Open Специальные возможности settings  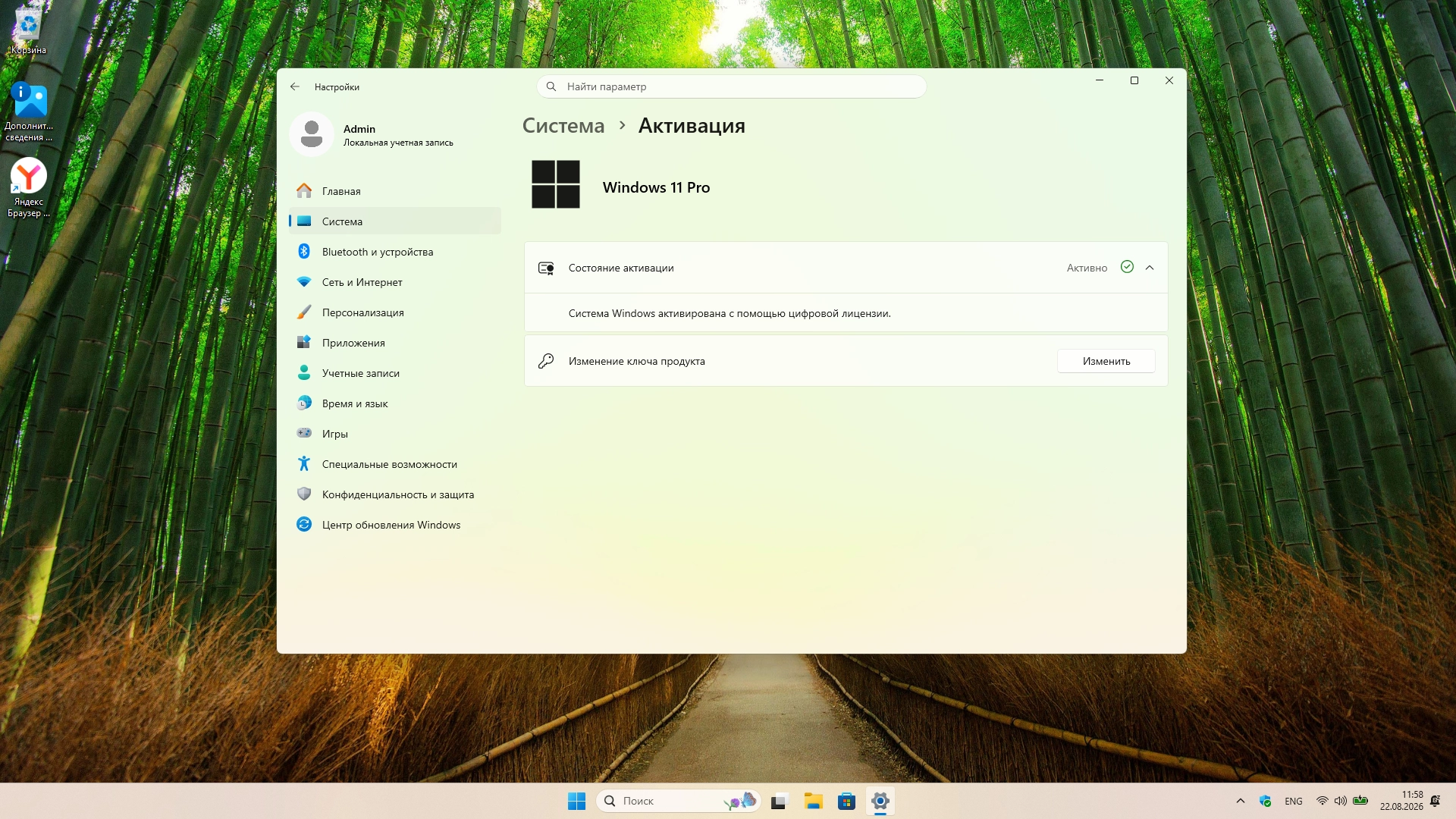tap(394, 464)
